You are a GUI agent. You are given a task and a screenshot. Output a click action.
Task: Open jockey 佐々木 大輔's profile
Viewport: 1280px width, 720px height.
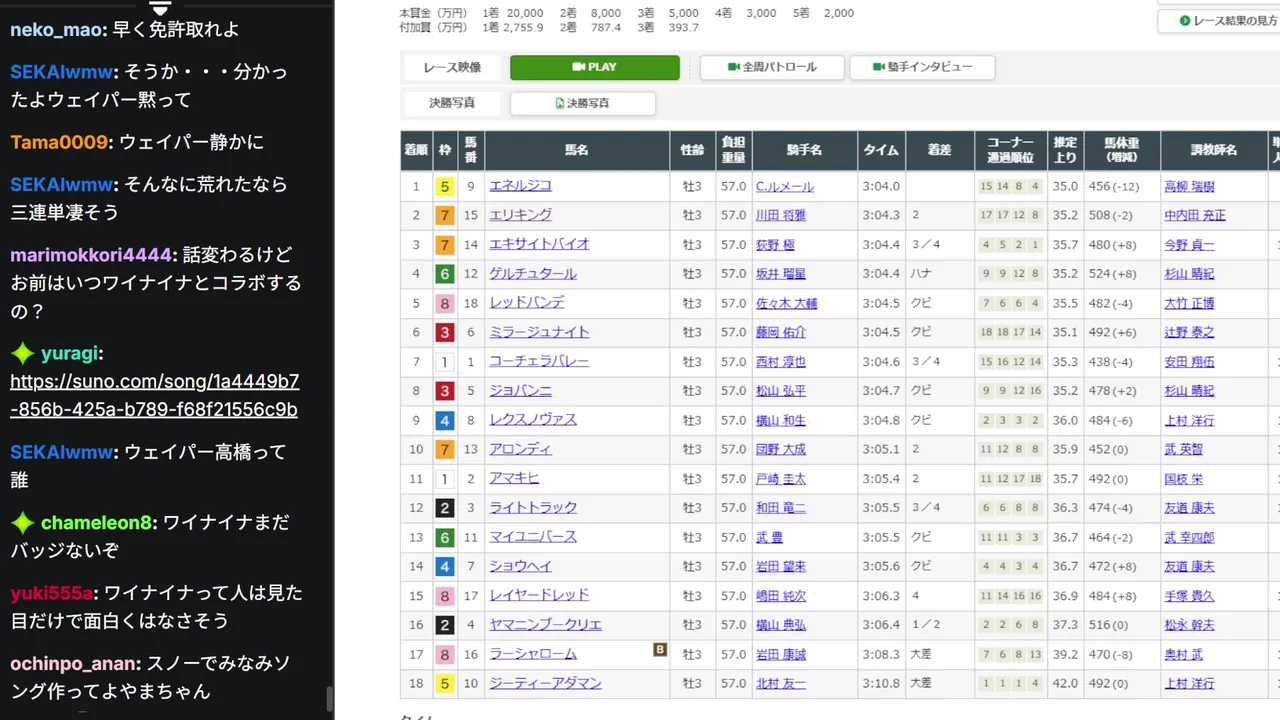point(787,302)
